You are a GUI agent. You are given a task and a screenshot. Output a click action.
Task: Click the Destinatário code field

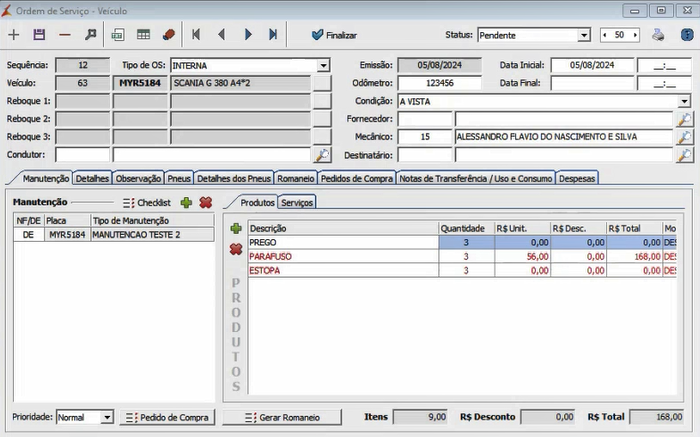pos(425,155)
